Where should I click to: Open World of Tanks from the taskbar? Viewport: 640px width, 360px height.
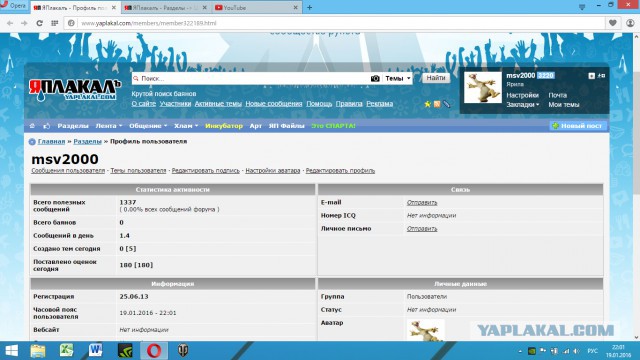(183, 351)
